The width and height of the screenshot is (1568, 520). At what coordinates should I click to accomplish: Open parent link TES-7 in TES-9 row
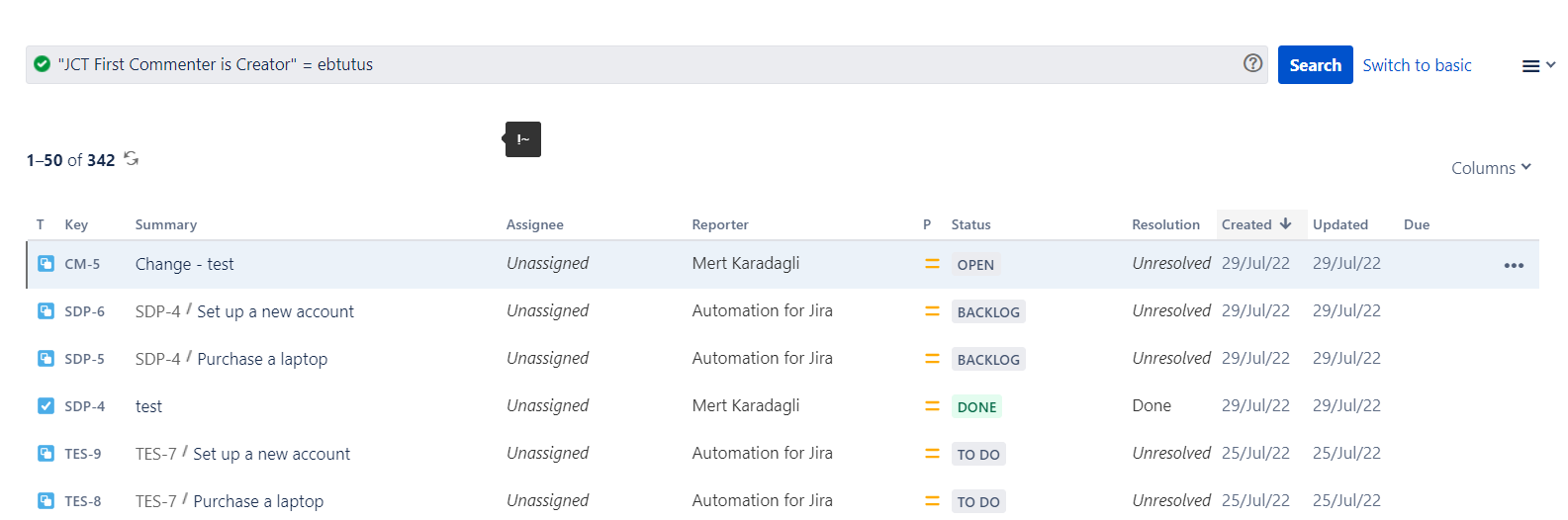[x=155, y=454]
